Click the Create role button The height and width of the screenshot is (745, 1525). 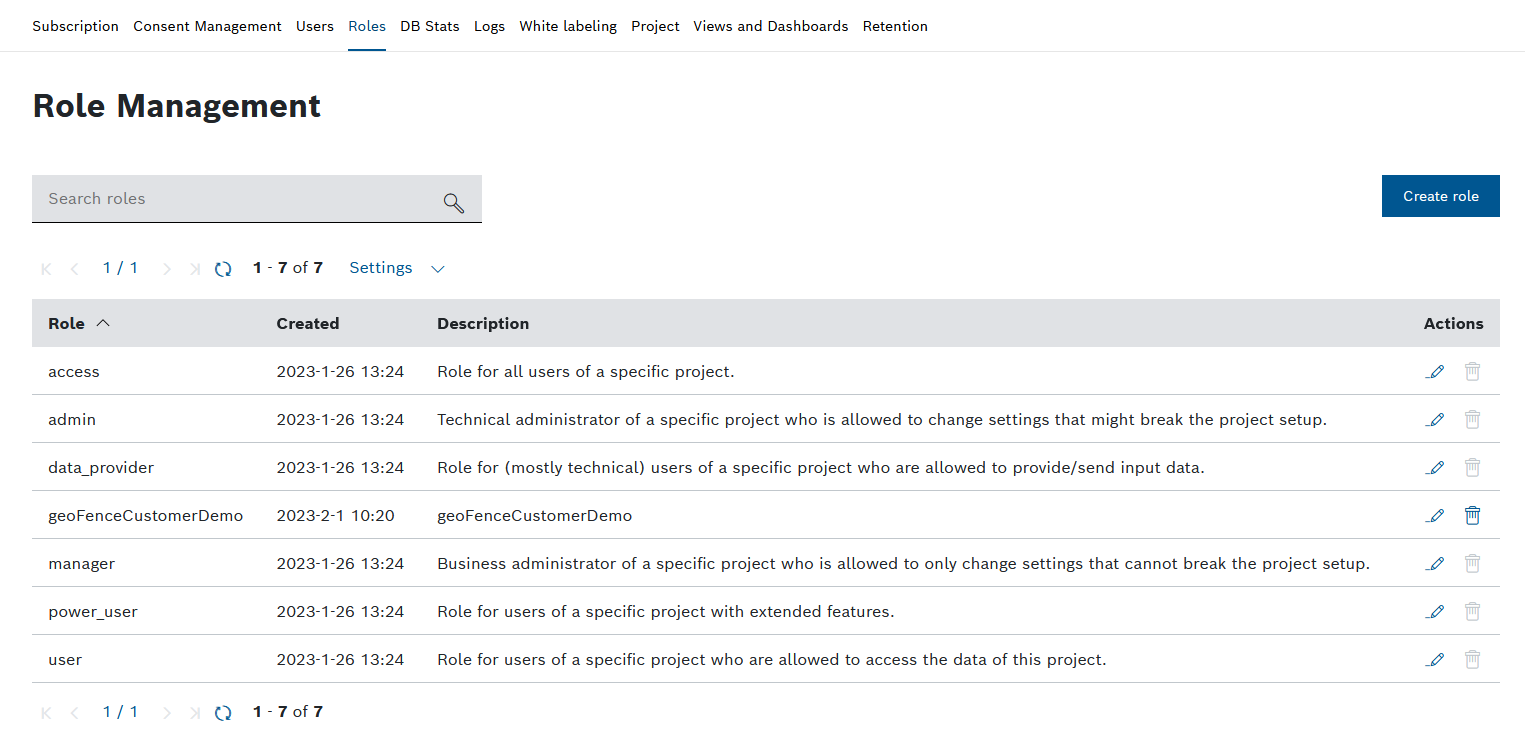click(1440, 196)
